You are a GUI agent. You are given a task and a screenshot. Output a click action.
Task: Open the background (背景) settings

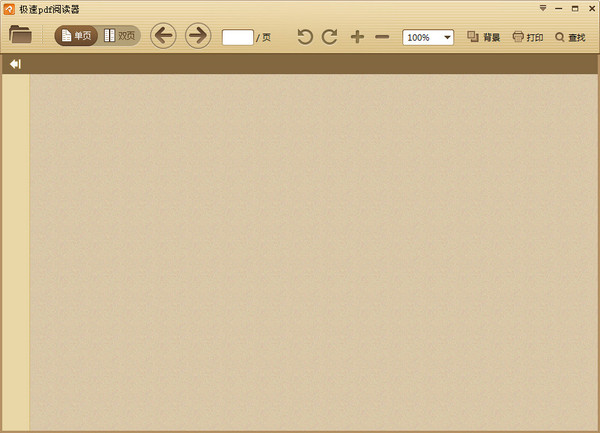click(484, 37)
